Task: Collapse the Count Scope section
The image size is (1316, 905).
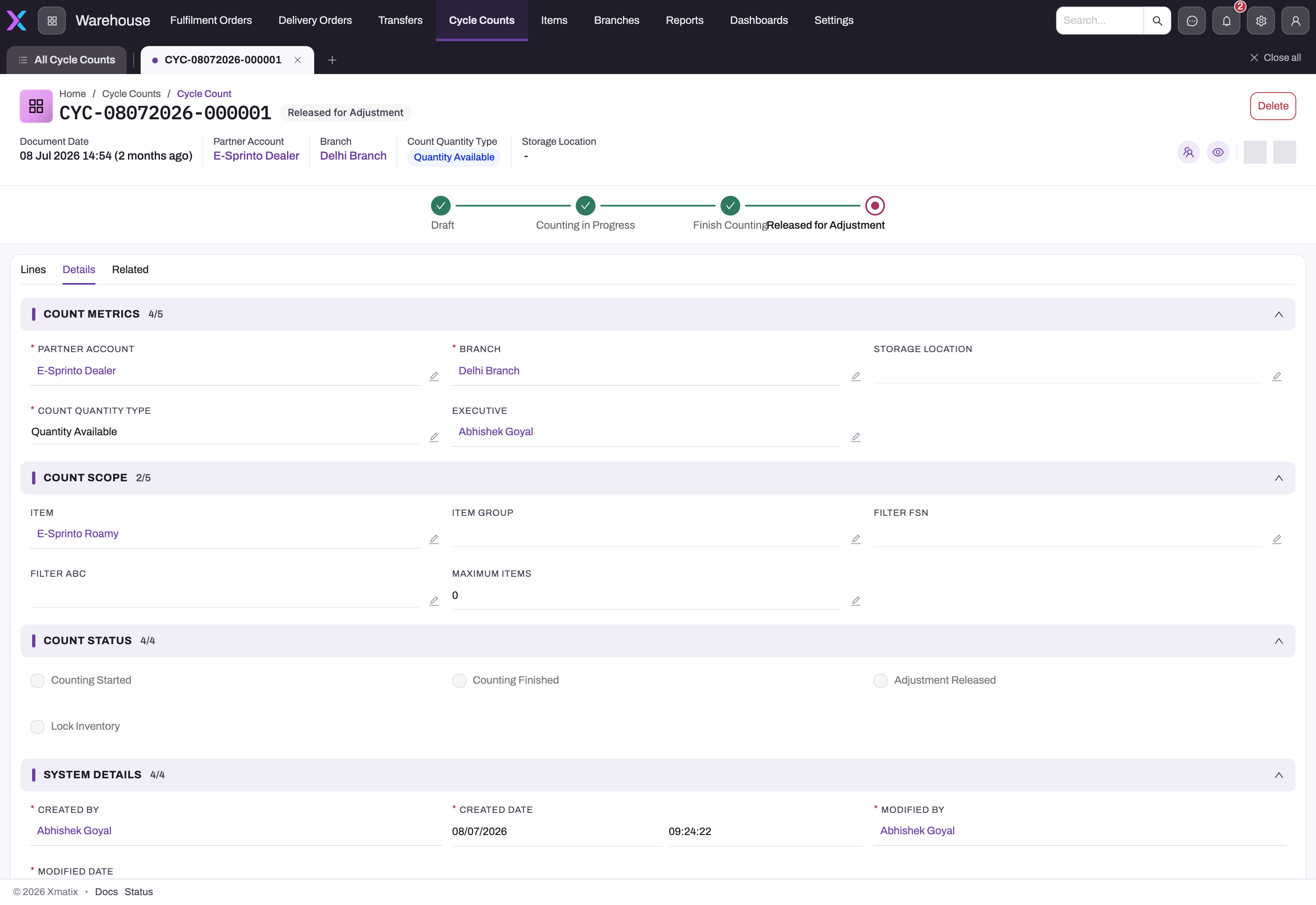Action: point(1279,478)
